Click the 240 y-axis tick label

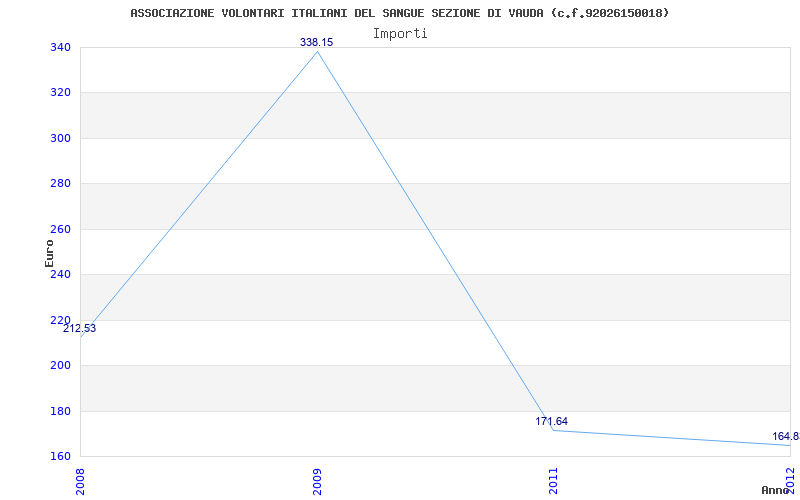point(60,274)
